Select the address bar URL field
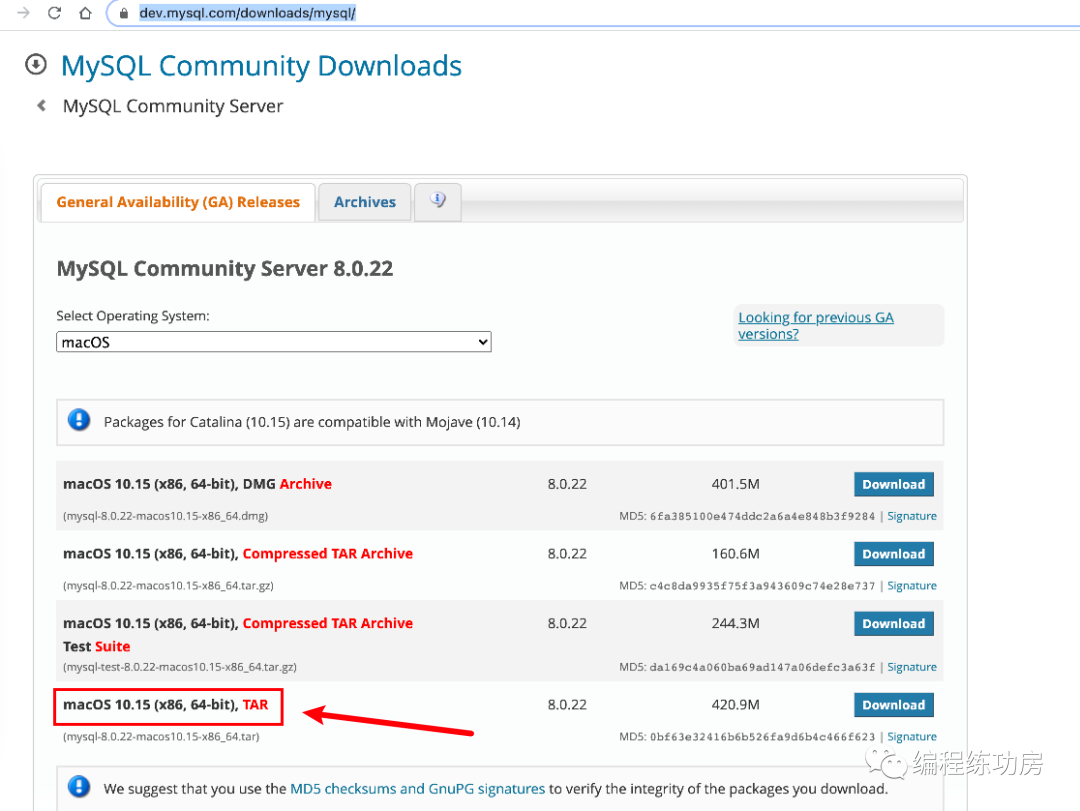Screen dimensions: 1080x811 (x=592, y=13)
